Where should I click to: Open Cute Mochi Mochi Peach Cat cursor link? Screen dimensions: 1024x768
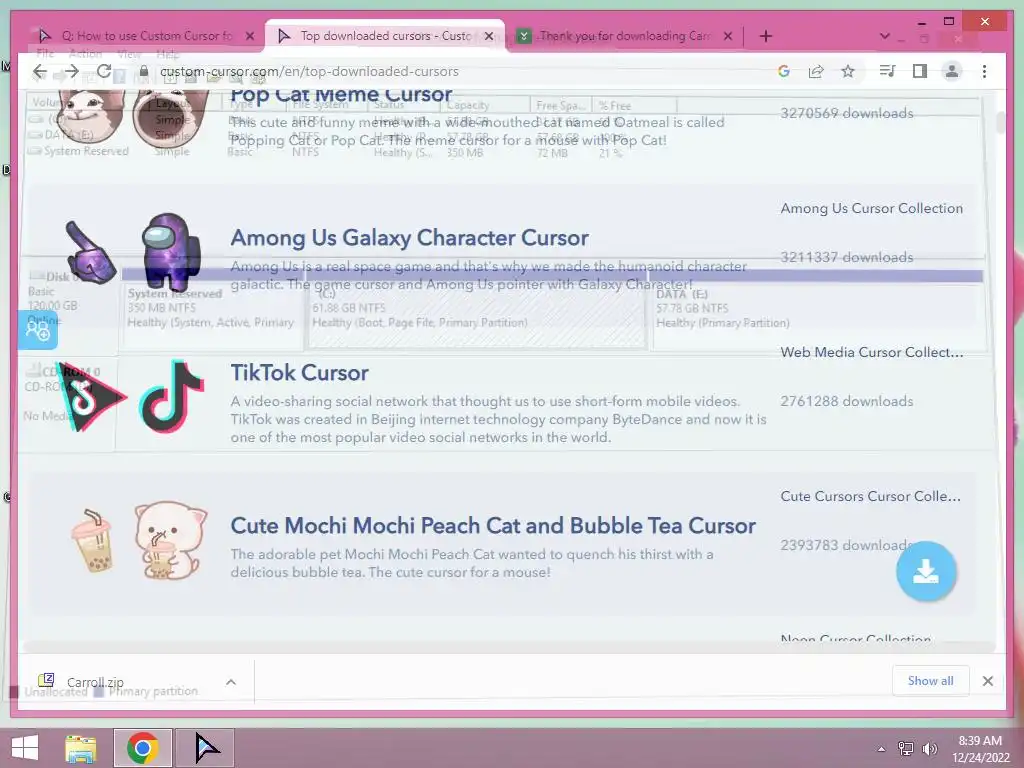point(493,525)
